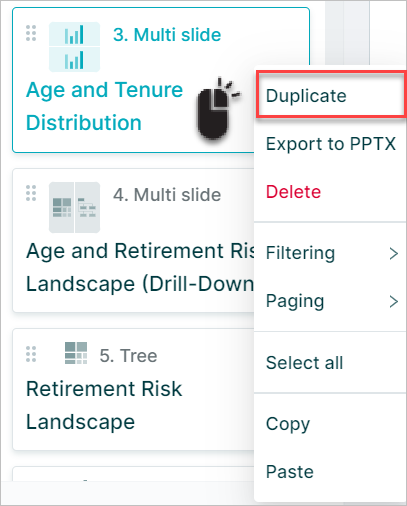Screen dimensions: 407x506
Task: Click the drag handle of slide 4
Action: 31,193
